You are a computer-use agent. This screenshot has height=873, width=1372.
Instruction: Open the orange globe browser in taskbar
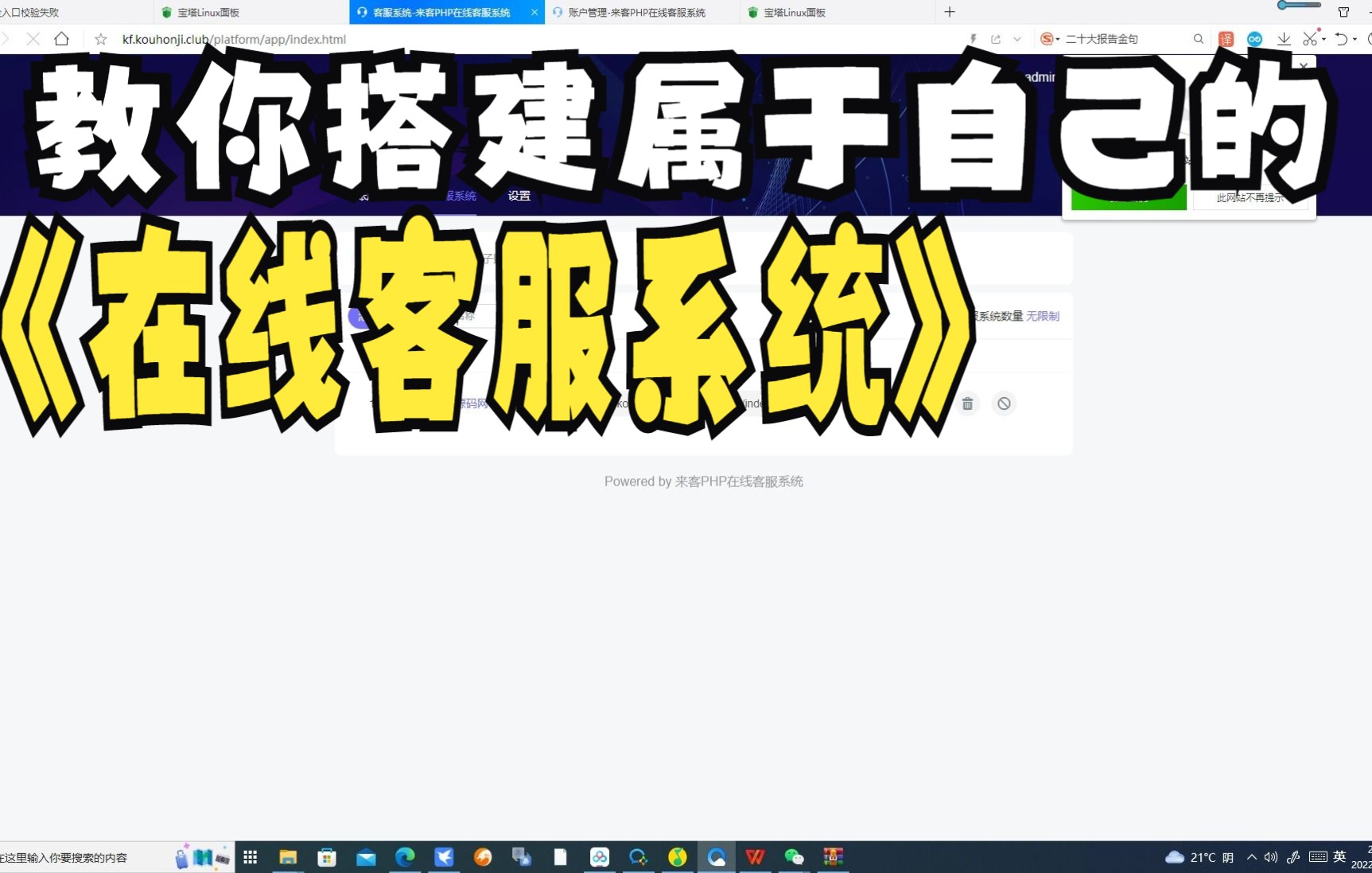tap(483, 857)
